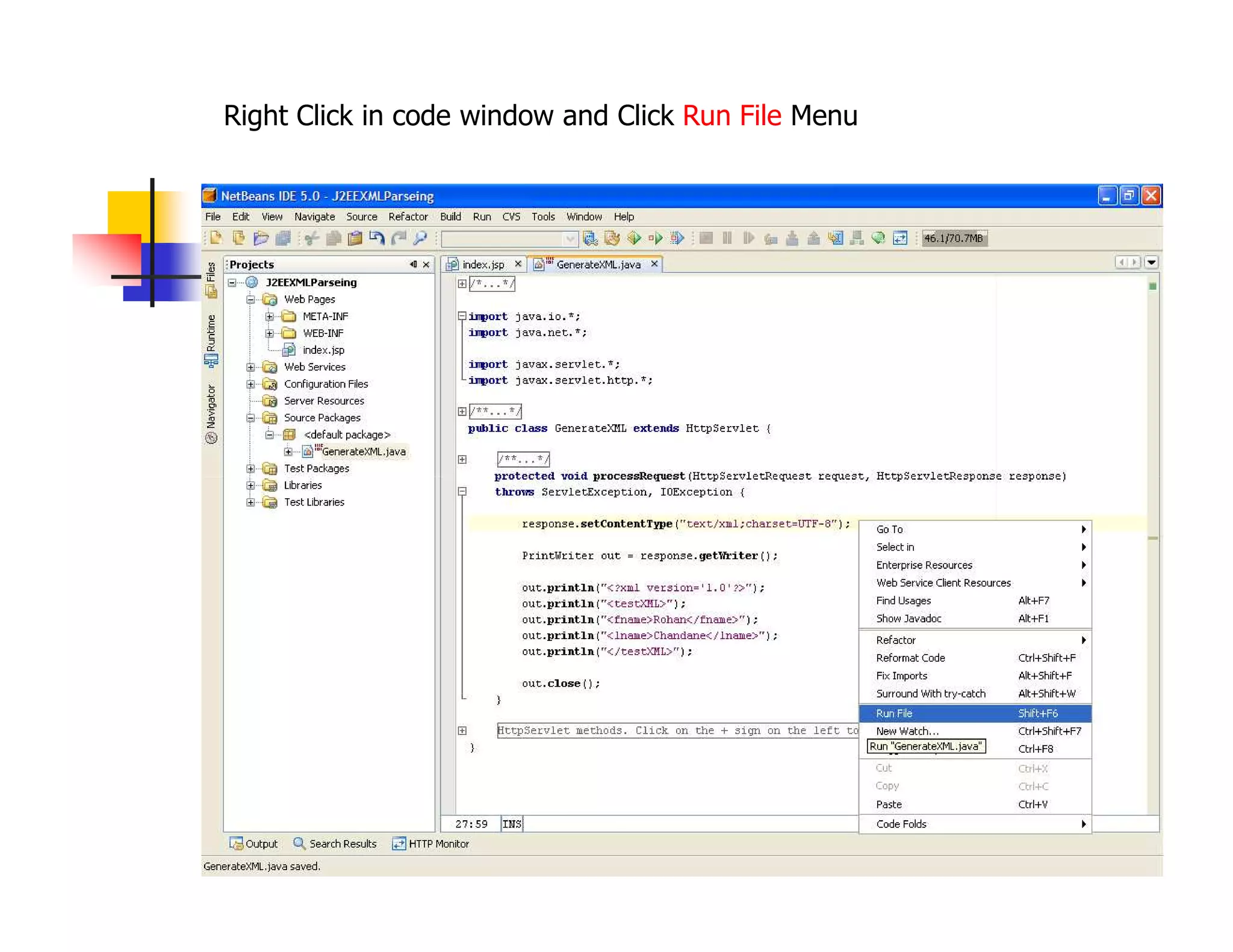Click the Find magnifier toolbar icon
1233x952 pixels.
[x=420, y=238]
